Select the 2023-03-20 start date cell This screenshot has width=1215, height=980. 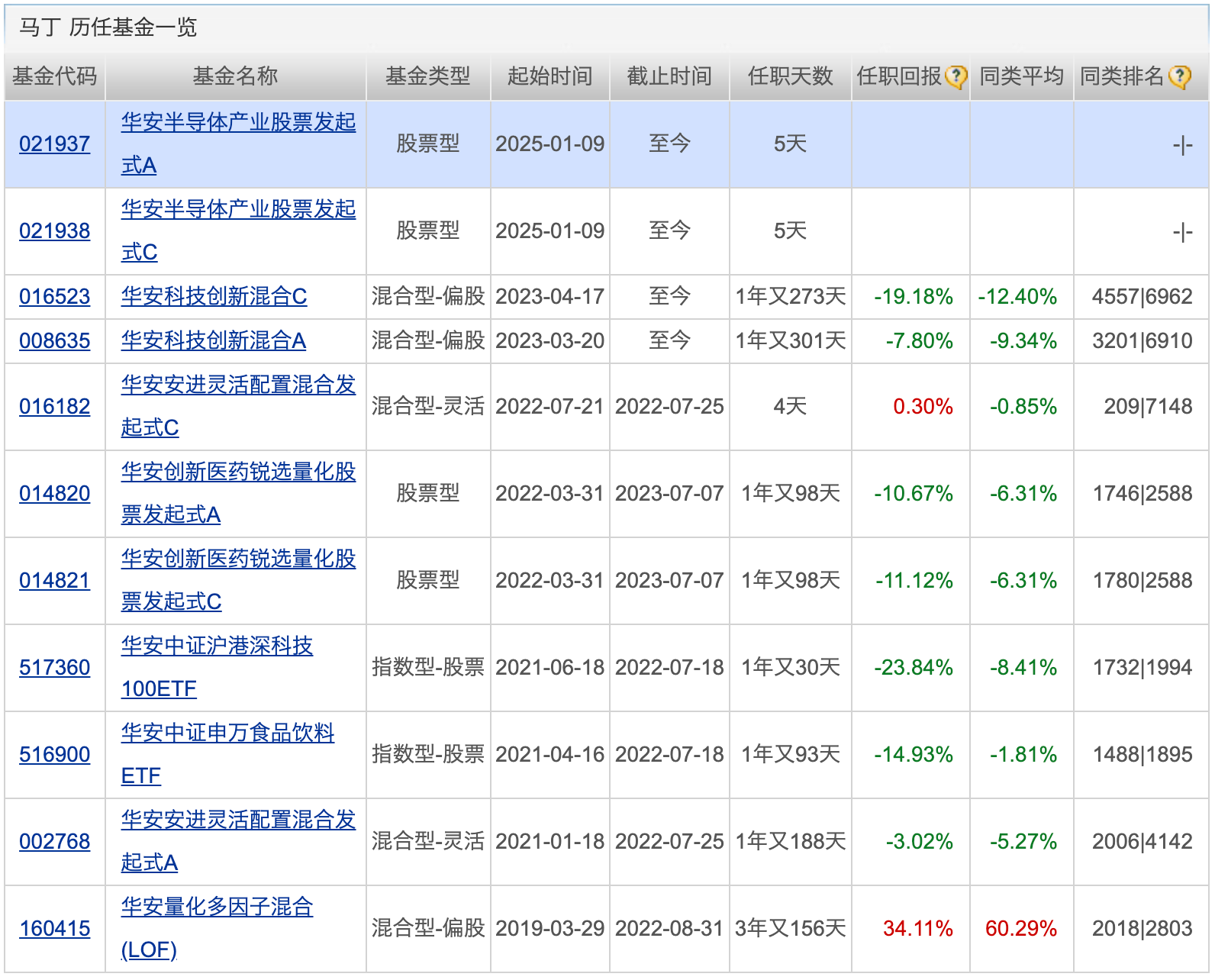[x=550, y=341]
